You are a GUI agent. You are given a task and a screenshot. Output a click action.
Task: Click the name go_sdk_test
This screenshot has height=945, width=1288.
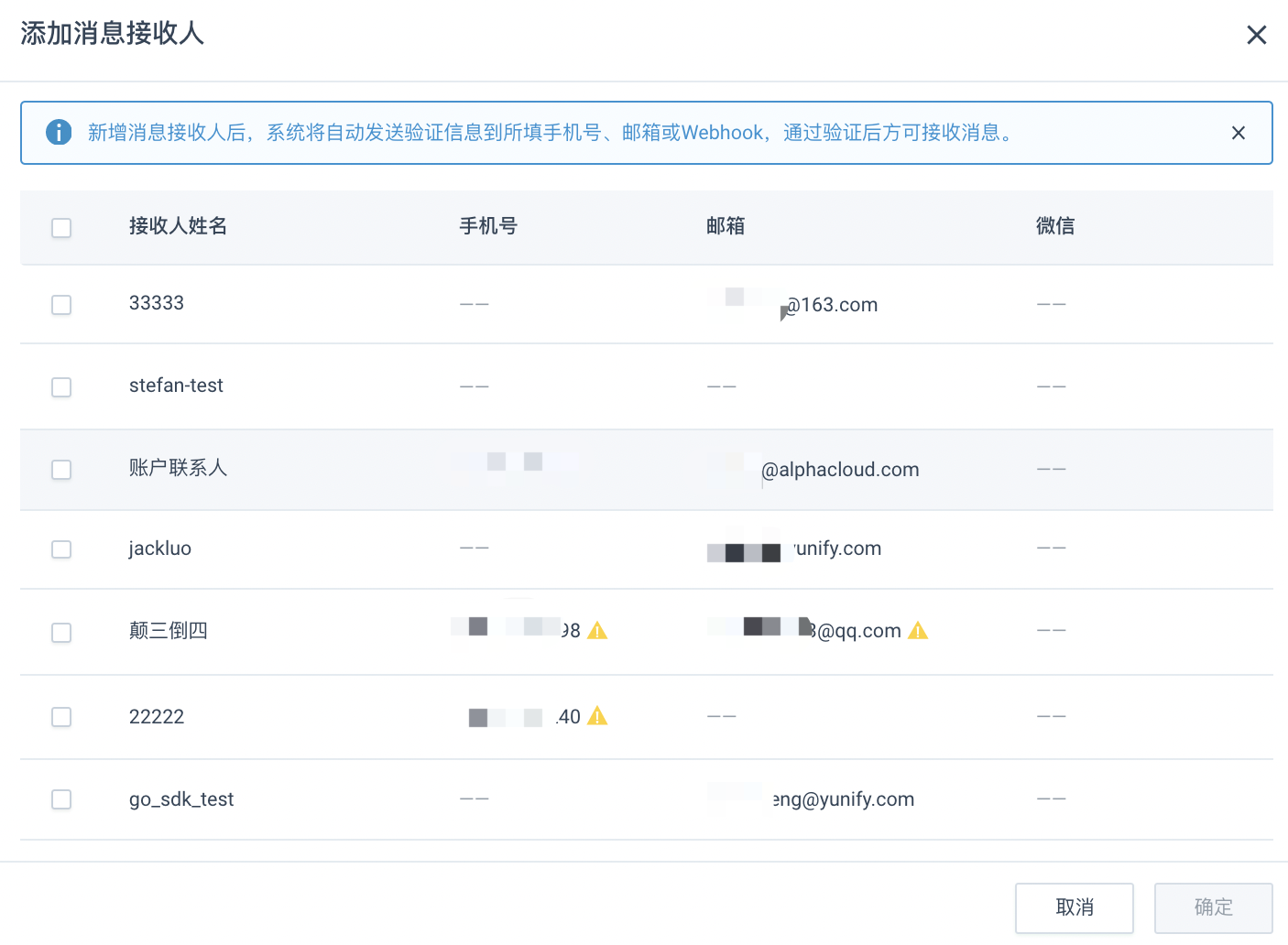(181, 799)
